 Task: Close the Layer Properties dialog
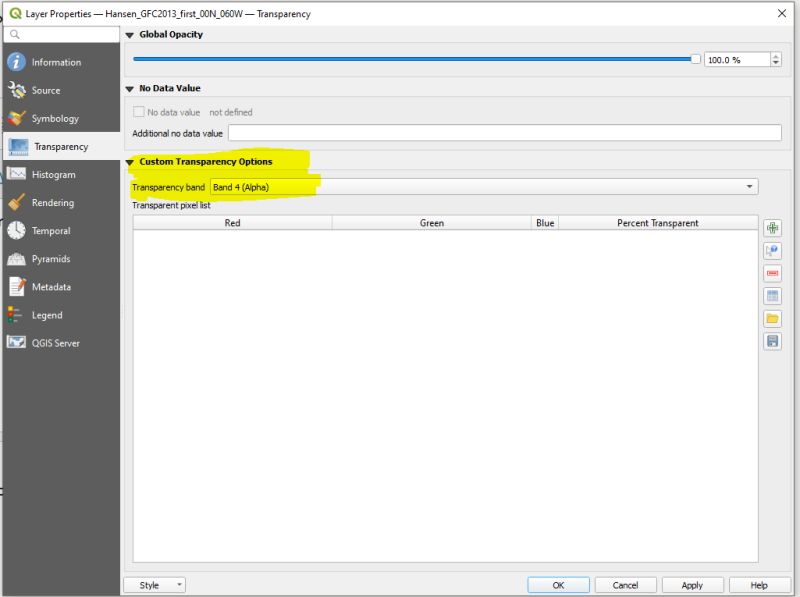pyautogui.click(x=782, y=13)
